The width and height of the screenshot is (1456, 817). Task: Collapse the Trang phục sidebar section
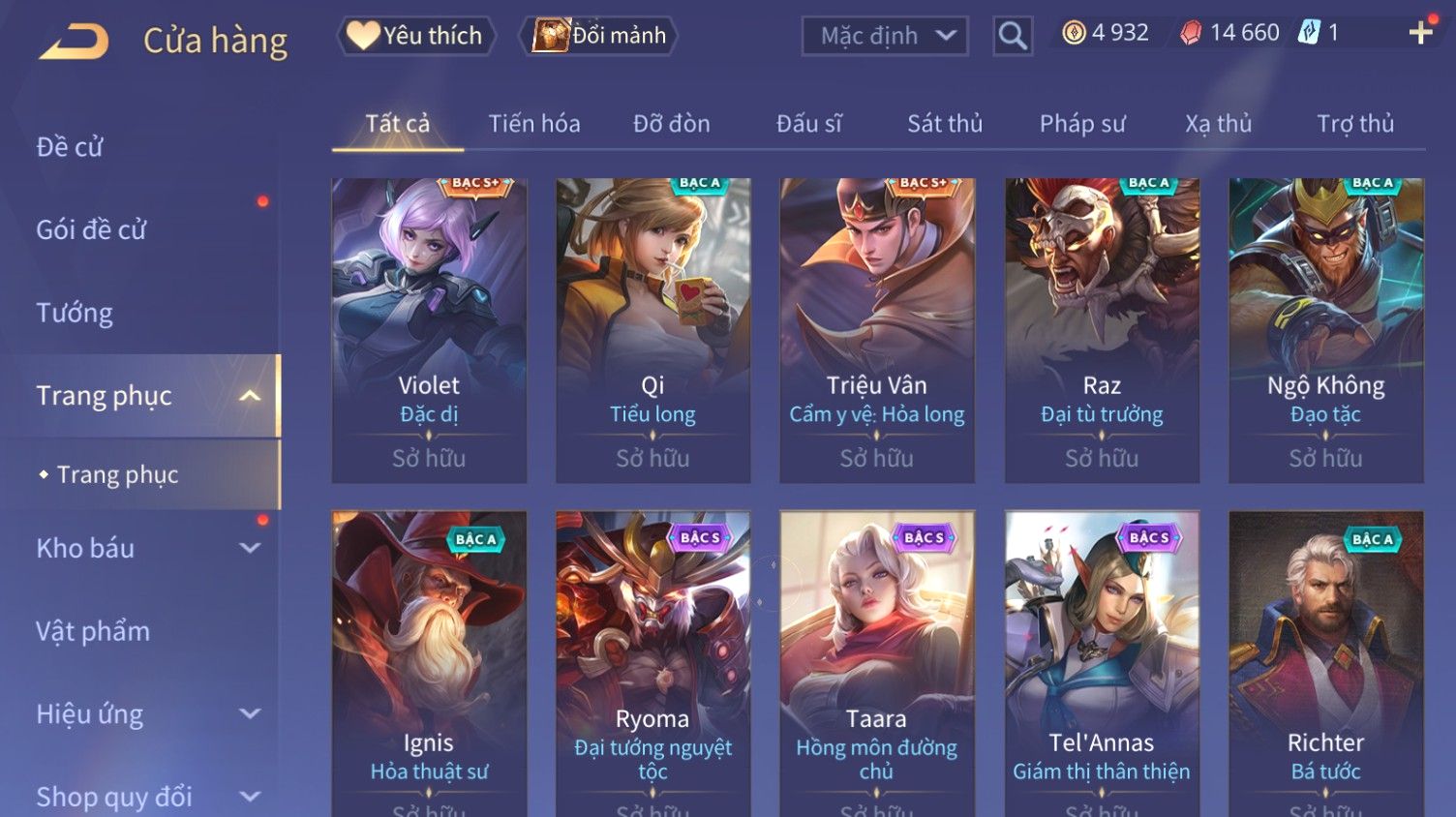tap(250, 396)
